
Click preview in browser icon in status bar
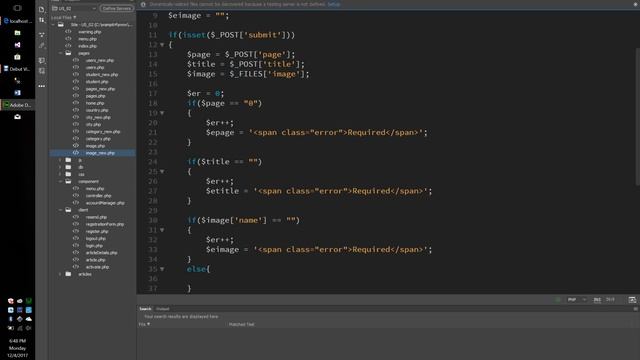click(x=632, y=300)
